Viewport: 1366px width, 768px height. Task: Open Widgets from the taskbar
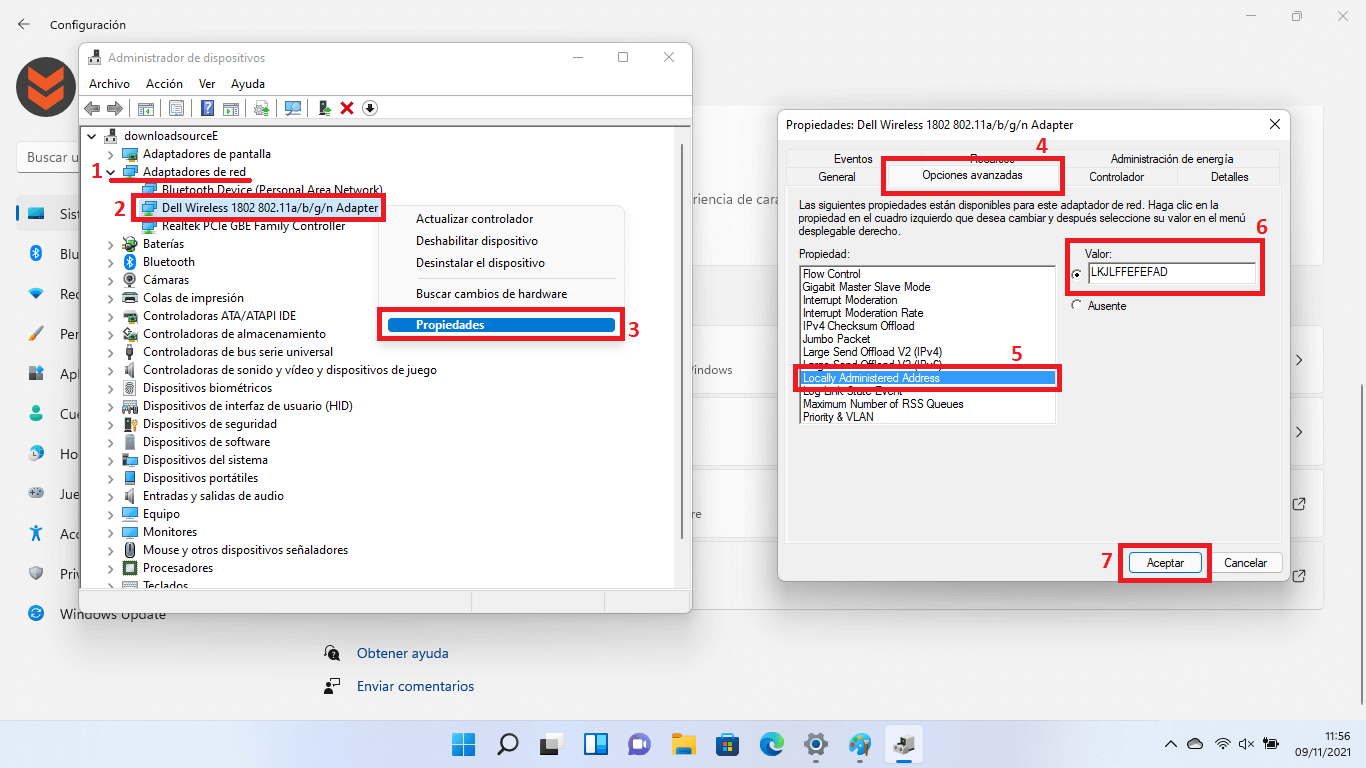pos(596,744)
